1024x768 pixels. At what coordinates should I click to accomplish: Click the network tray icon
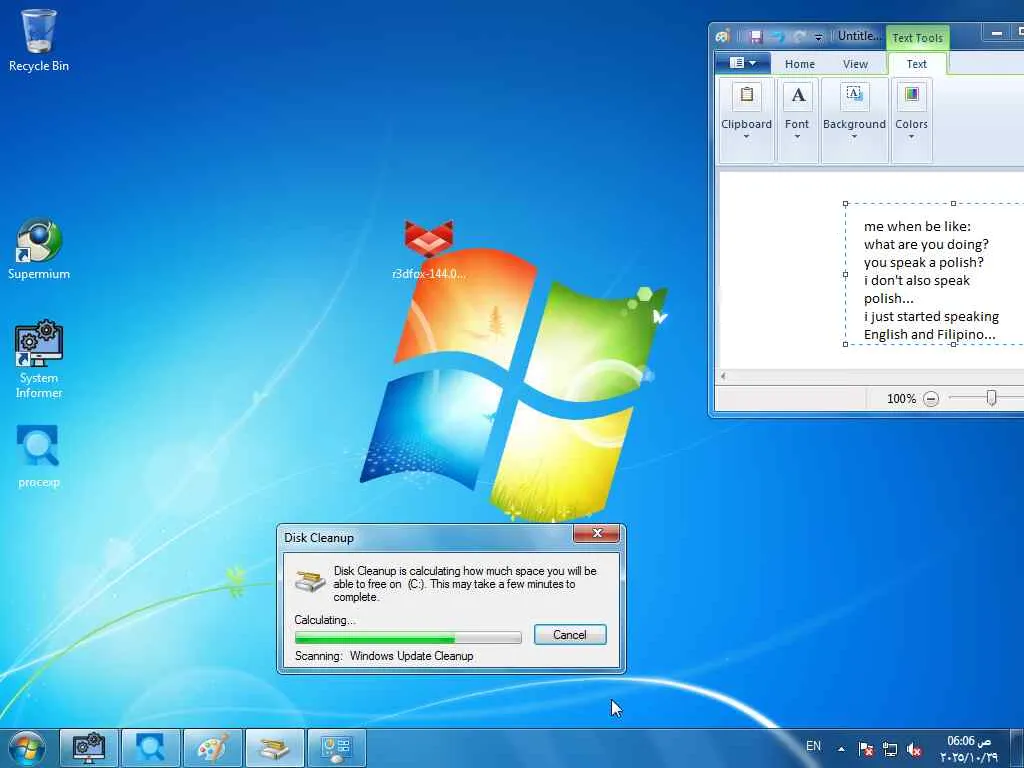(x=889, y=749)
